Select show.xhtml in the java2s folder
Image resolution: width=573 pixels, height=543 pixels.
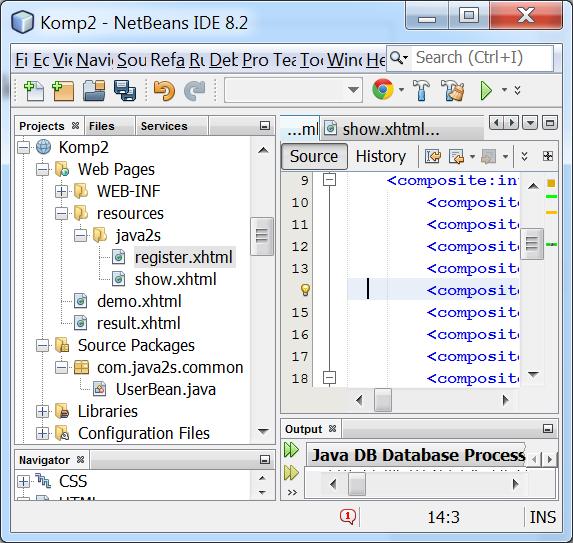pos(175,279)
